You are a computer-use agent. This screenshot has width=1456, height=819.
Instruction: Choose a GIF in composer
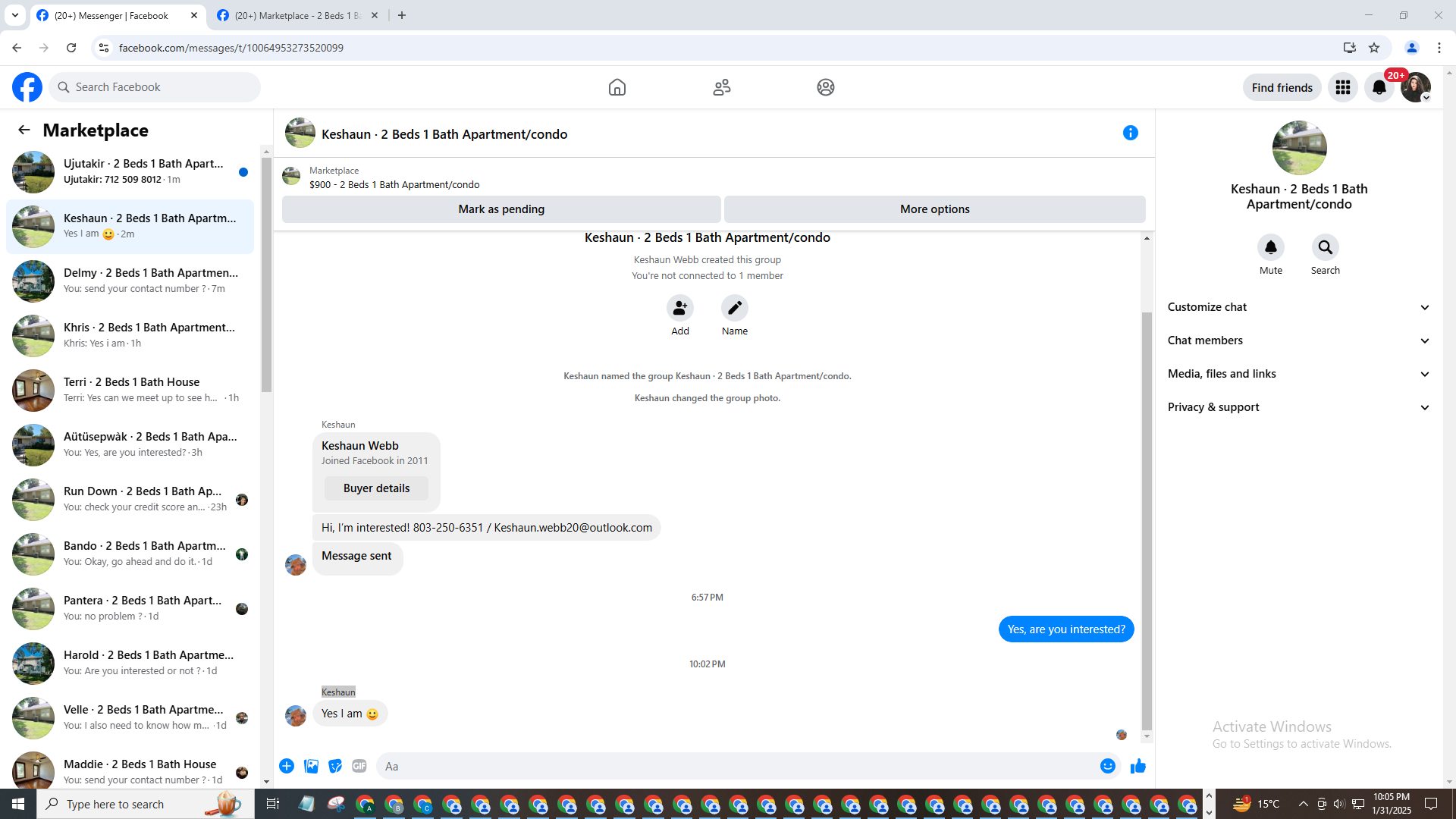(359, 766)
